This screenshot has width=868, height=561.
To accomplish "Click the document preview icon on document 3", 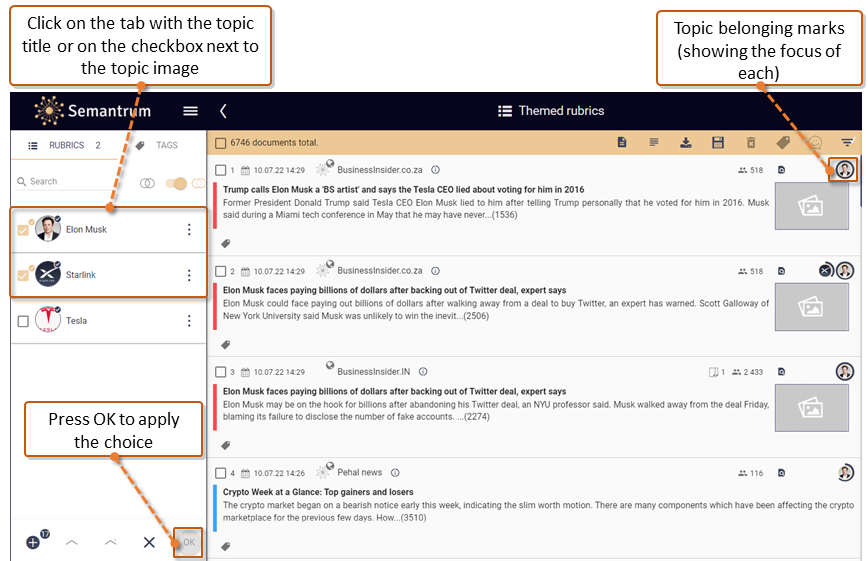I will click(782, 372).
